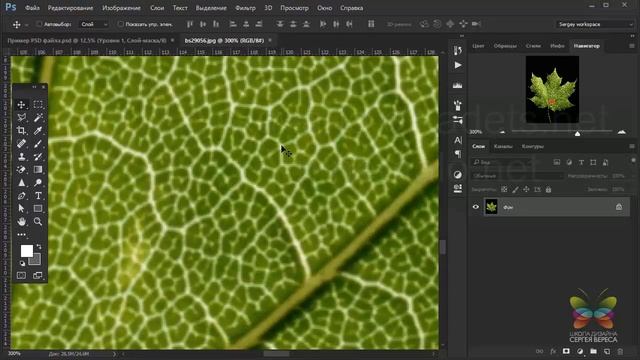
Task: Reset default foreground and background colors
Action: click(22, 263)
